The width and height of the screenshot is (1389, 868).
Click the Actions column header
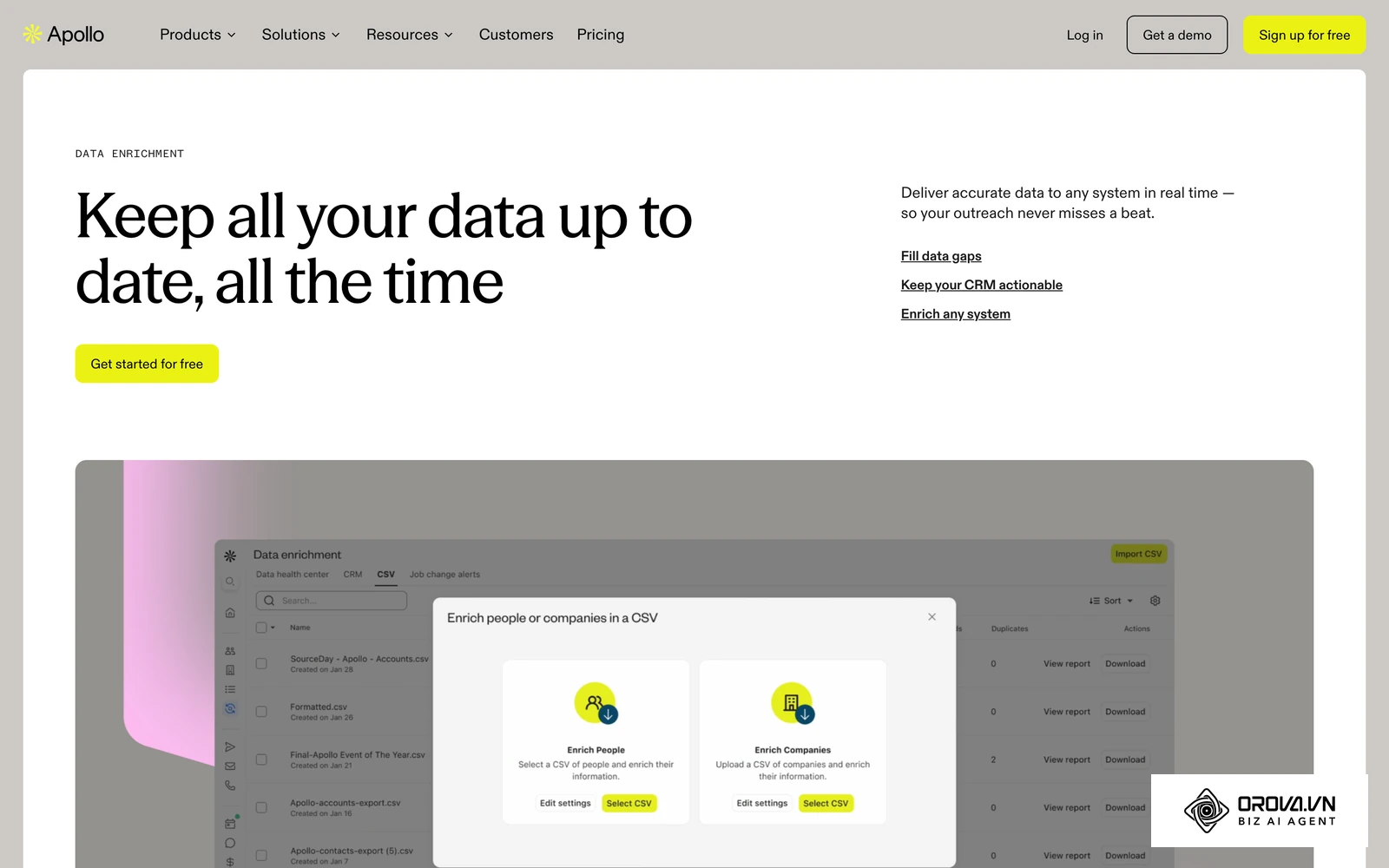[x=1136, y=628]
